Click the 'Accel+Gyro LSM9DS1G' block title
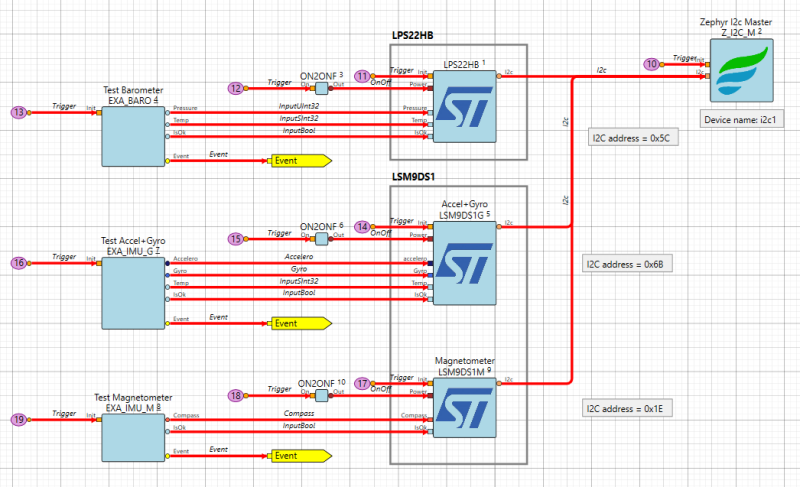Viewport: 800px width, 487px height. pos(464,210)
